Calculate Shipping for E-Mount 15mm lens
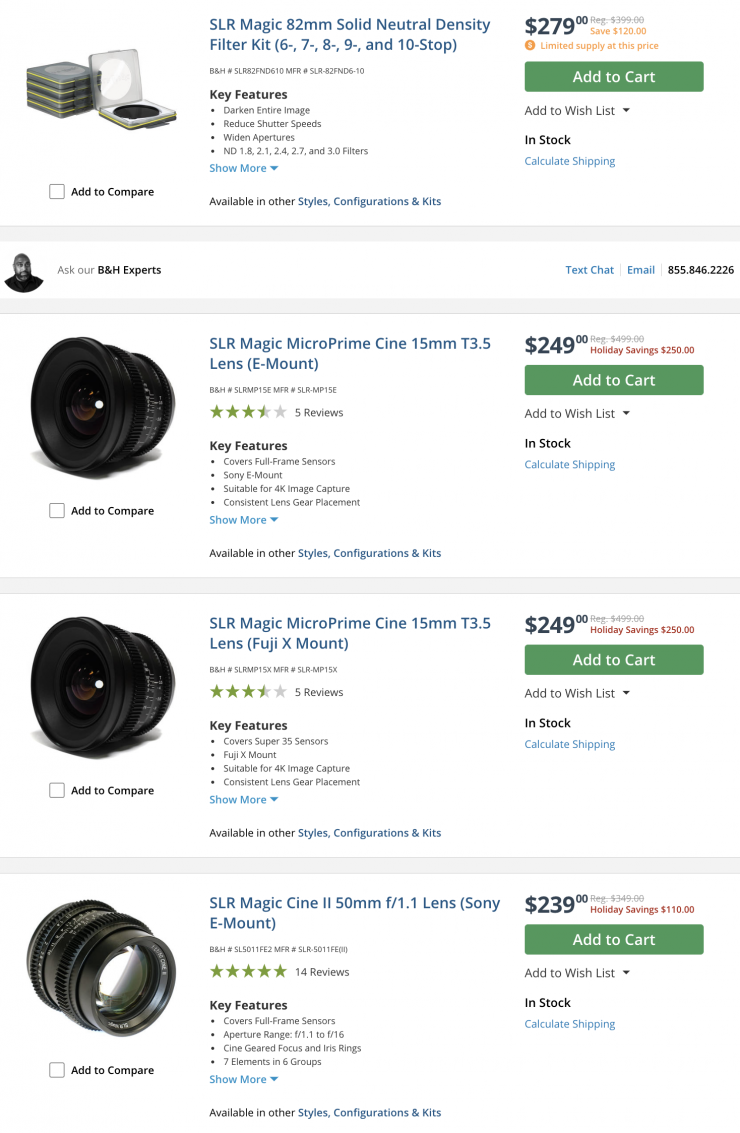This screenshot has width=740, height=1133. [569, 465]
